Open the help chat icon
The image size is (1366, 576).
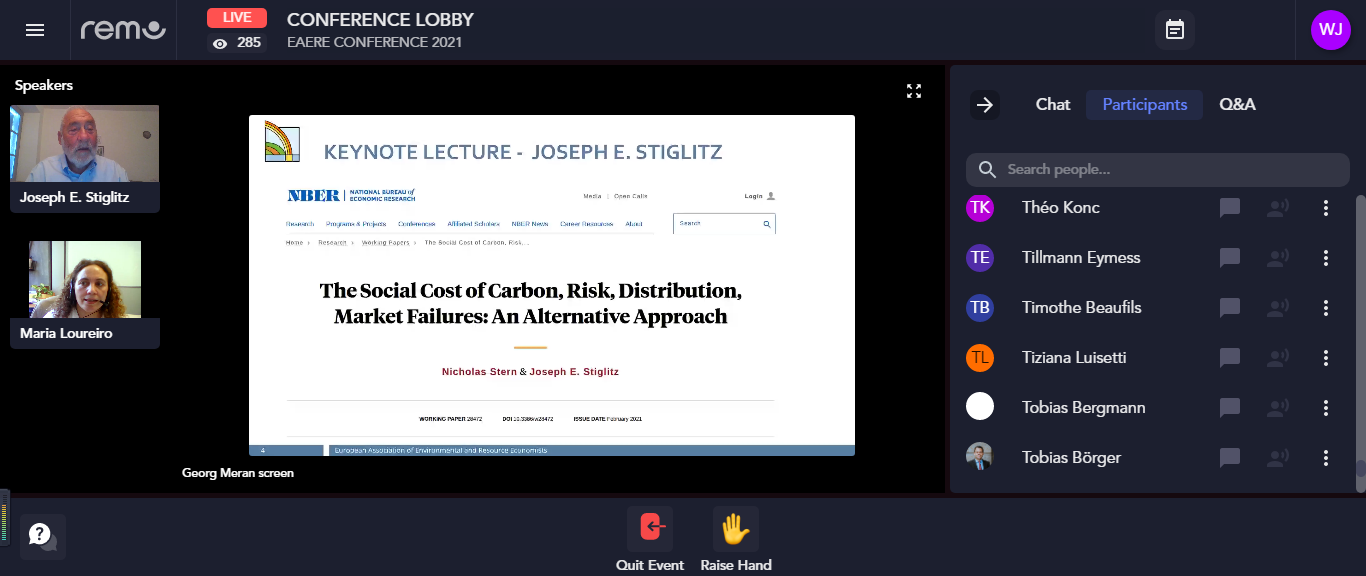(x=42, y=536)
